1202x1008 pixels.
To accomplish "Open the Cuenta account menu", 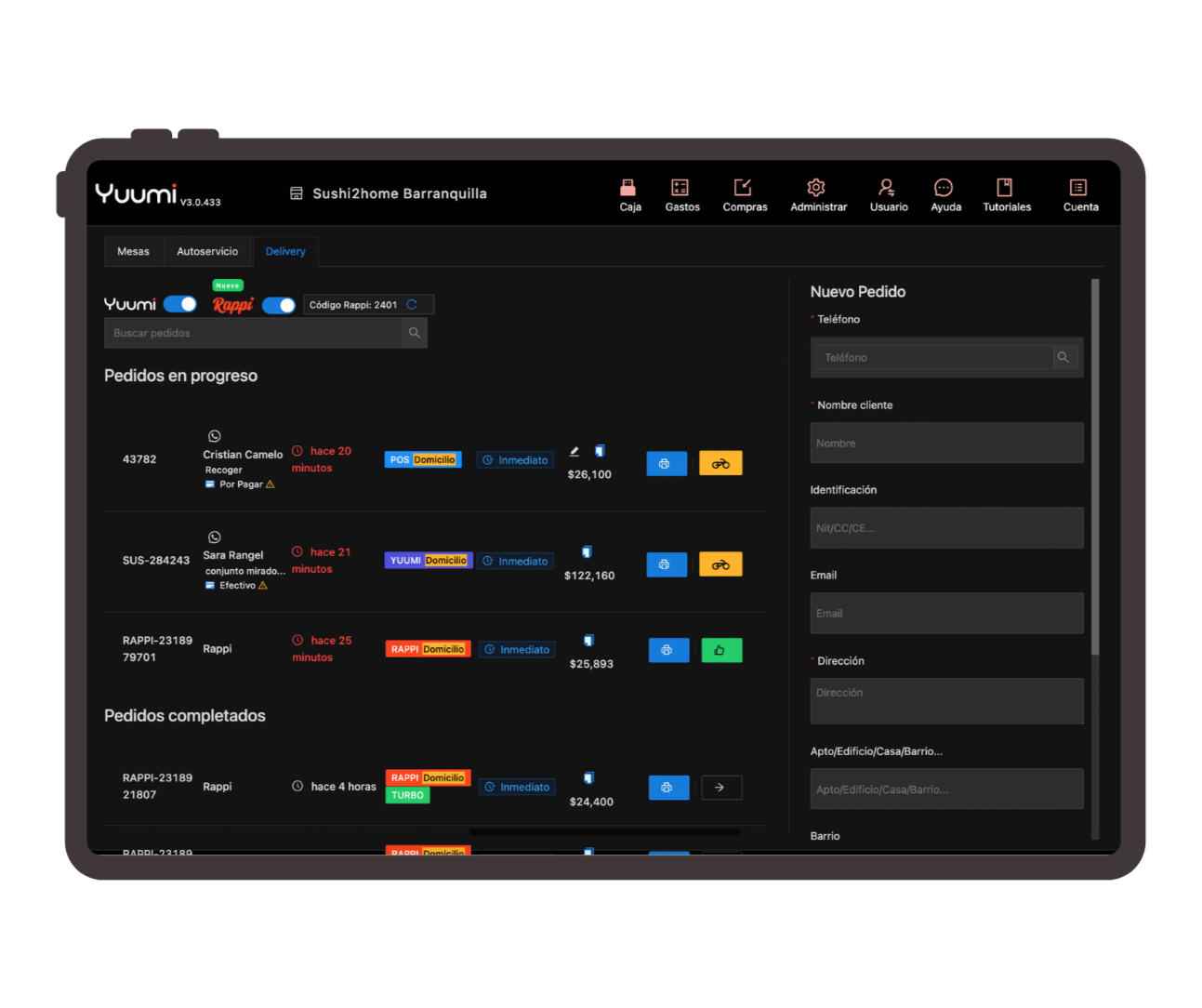I will [x=1080, y=194].
